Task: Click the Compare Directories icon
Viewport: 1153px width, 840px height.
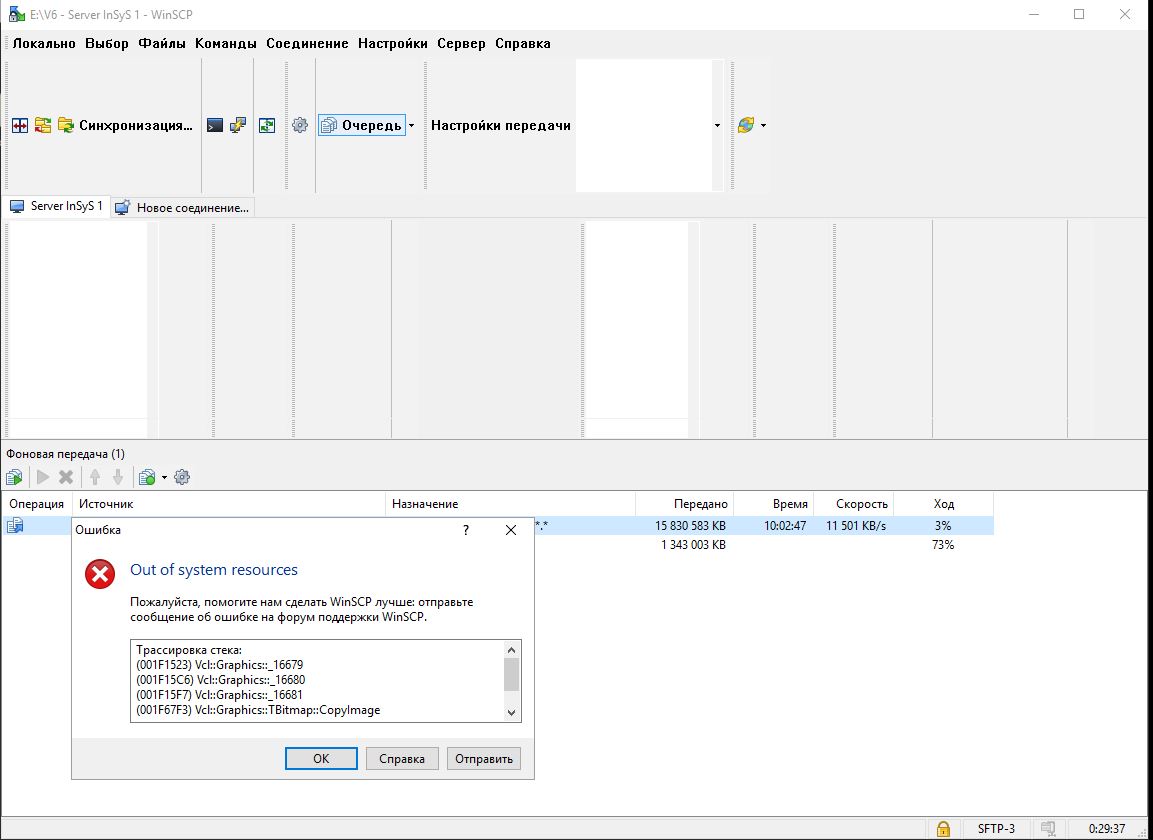Action: pos(19,125)
